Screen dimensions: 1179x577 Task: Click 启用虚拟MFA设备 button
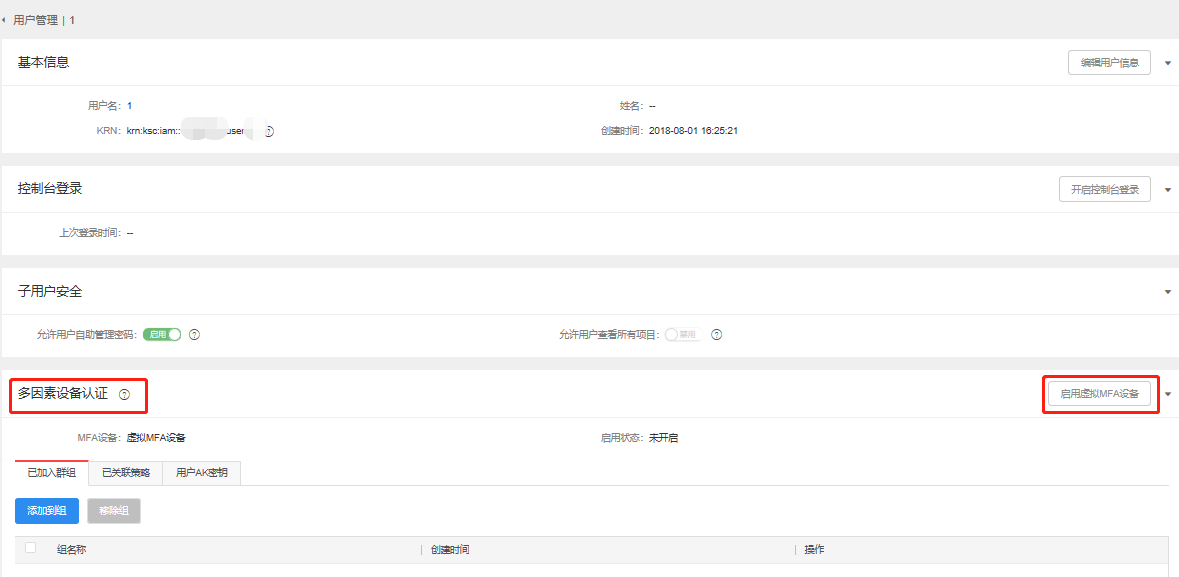1100,394
